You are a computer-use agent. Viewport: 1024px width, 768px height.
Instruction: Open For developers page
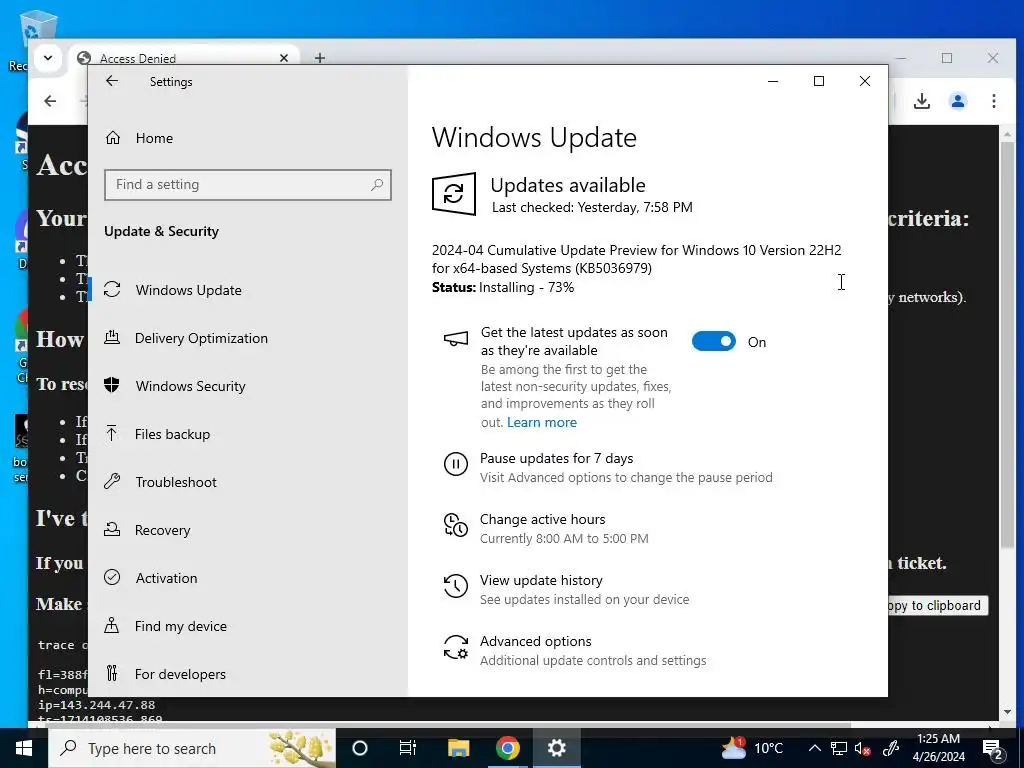coord(180,674)
